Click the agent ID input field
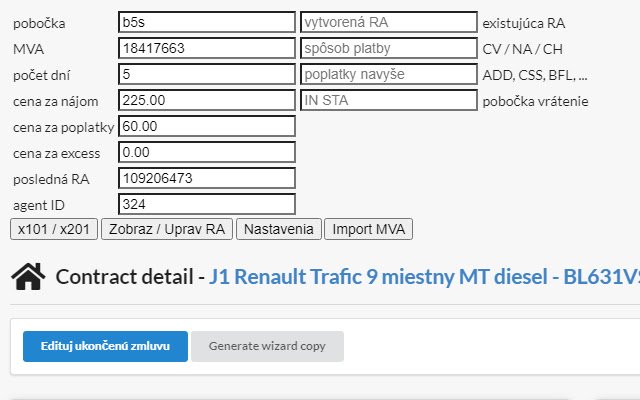The width and height of the screenshot is (640, 400). [207, 204]
